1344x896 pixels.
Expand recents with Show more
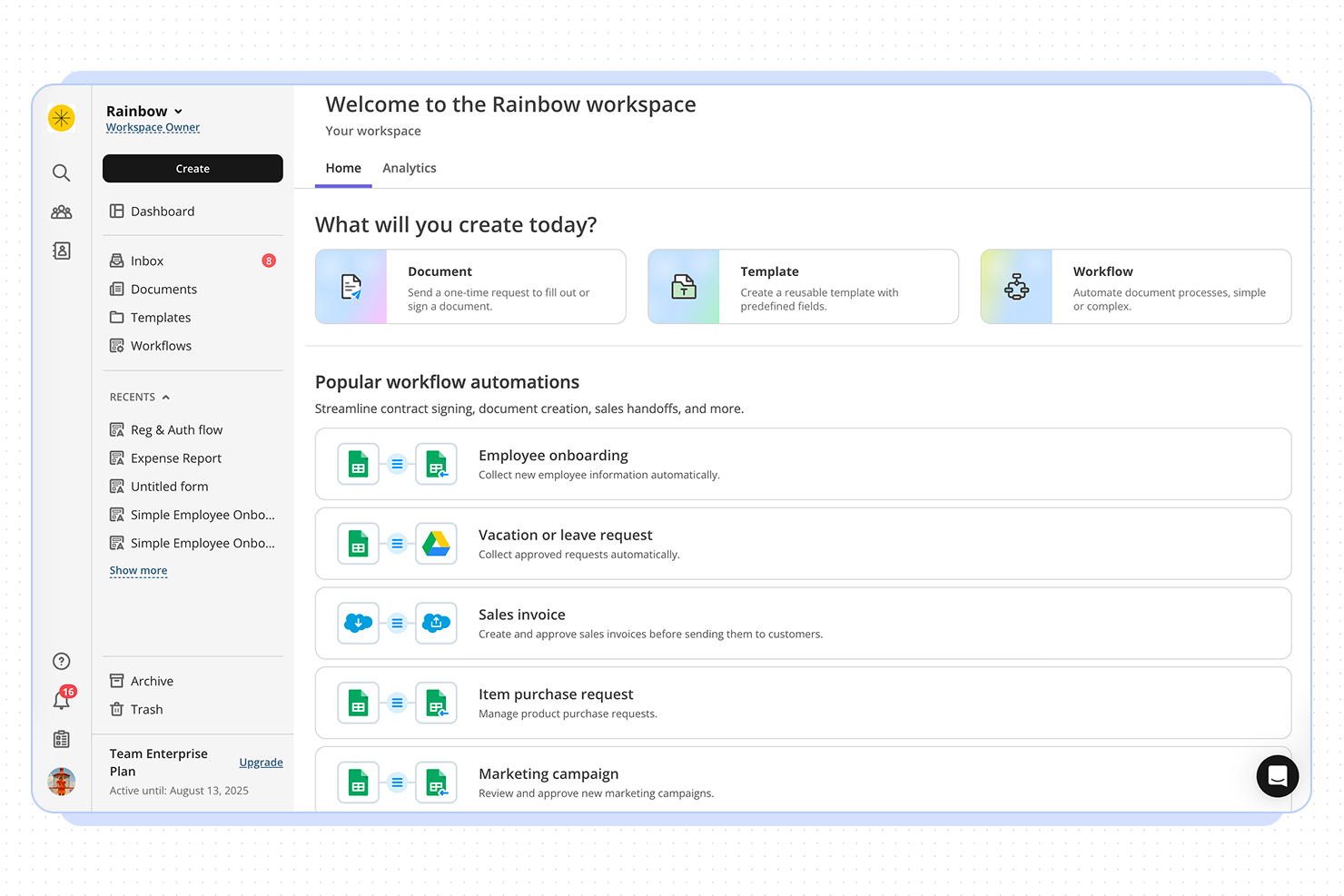point(138,570)
